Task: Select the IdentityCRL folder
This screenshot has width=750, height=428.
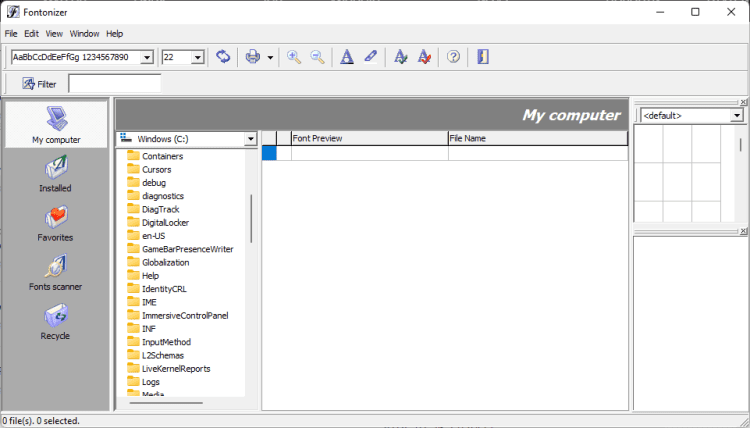Action: [x=164, y=289]
